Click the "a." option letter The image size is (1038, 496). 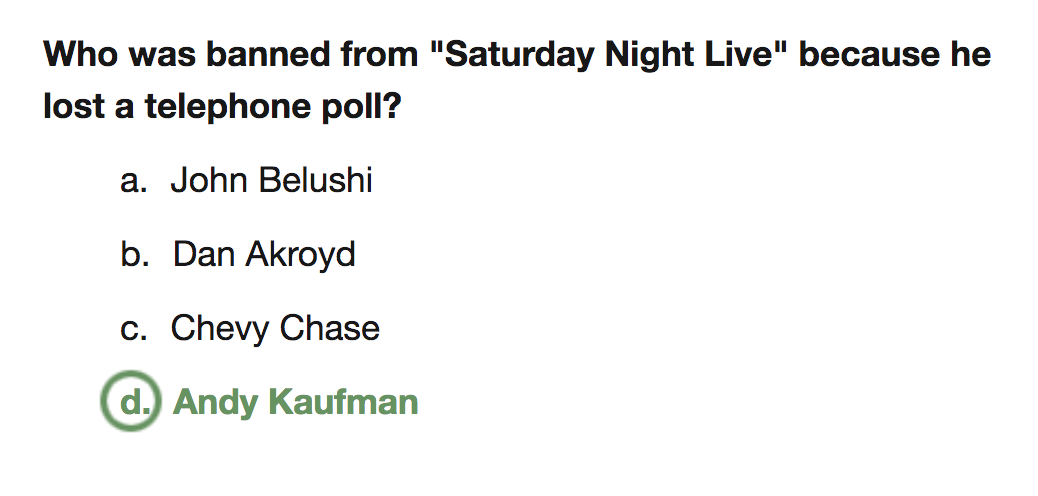point(133,181)
